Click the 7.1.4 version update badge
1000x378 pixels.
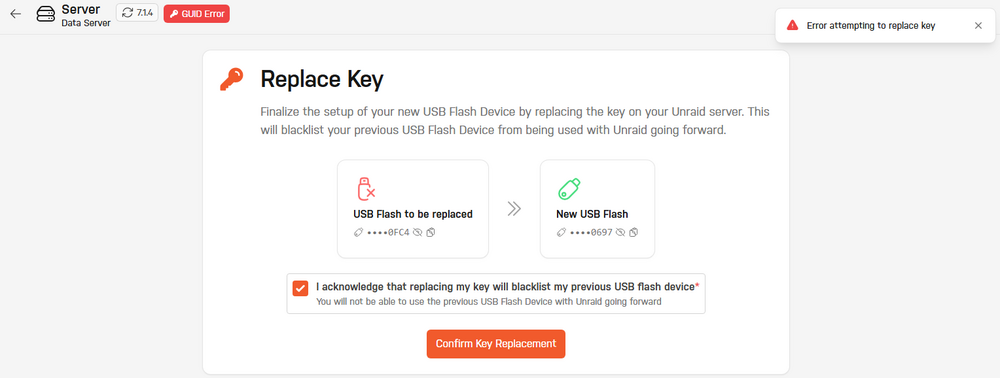coord(136,13)
